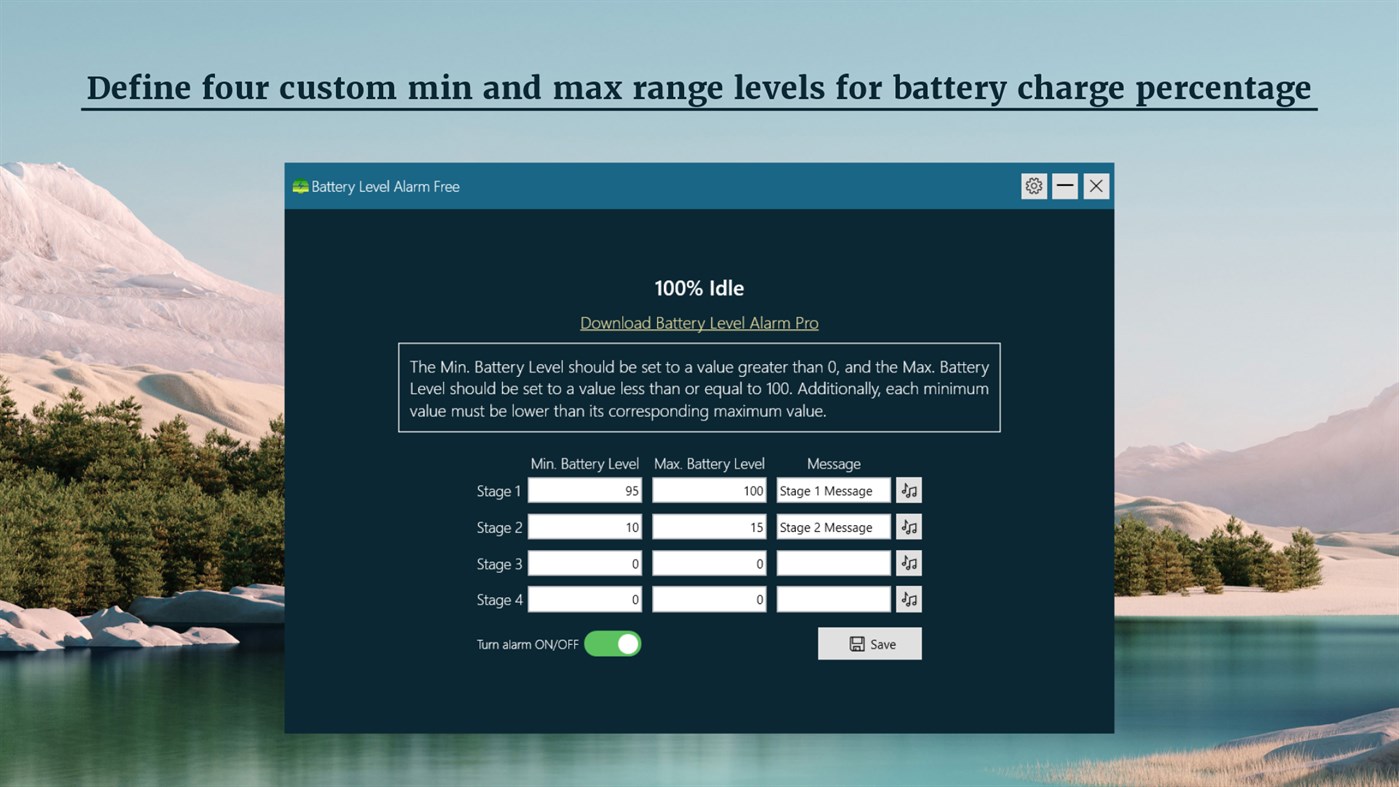Open the Download Battery Level Alarm Pro link

click(x=698, y=322)
